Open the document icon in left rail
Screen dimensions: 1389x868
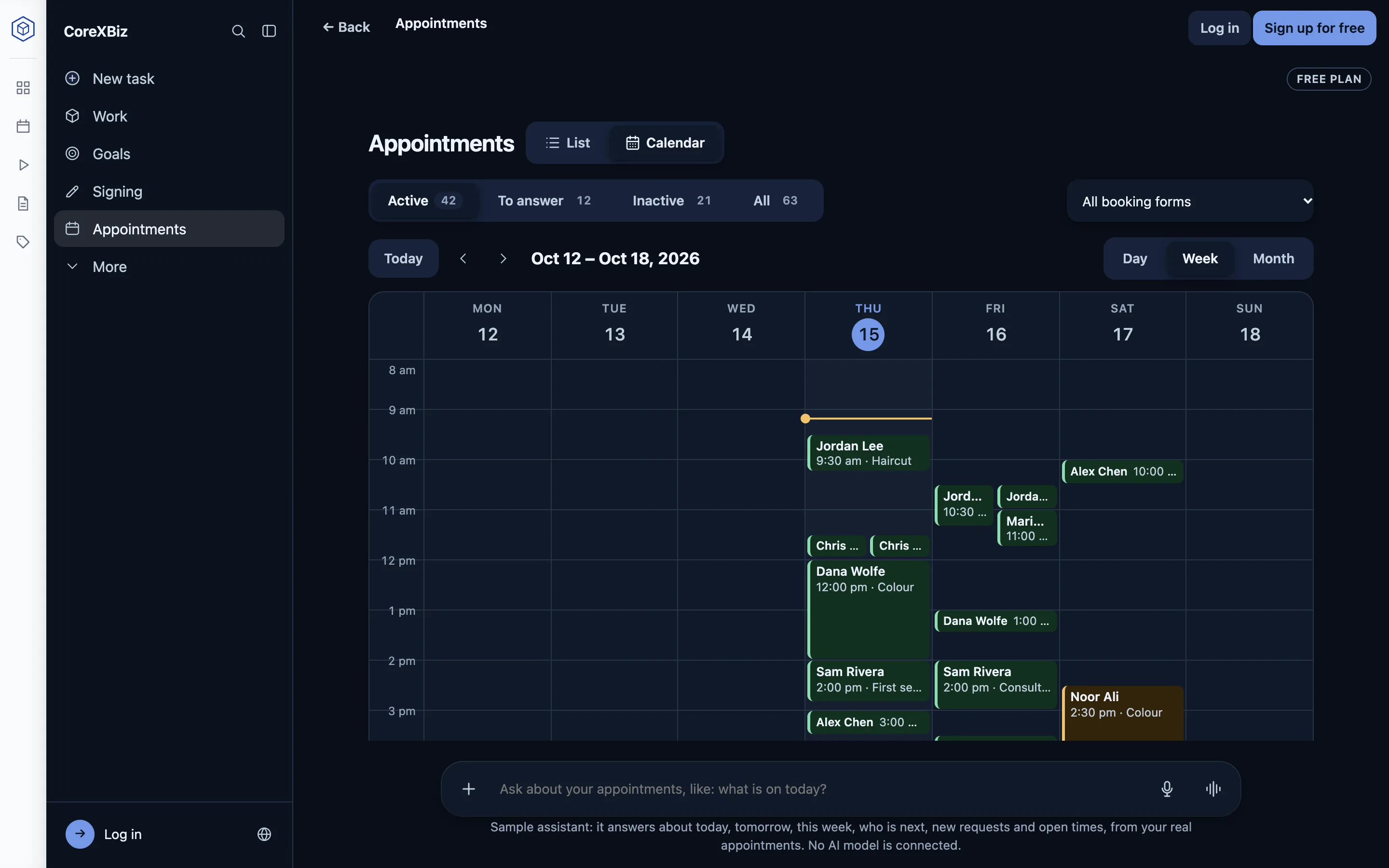tap(23, 203)
